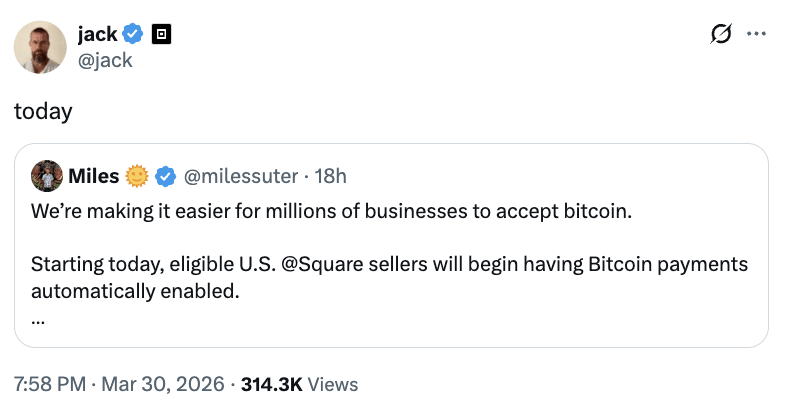Click jack's blue verified checkmark badge
Image resolution: width=786 pixels, height=414 pixels.
click(134, 35)
